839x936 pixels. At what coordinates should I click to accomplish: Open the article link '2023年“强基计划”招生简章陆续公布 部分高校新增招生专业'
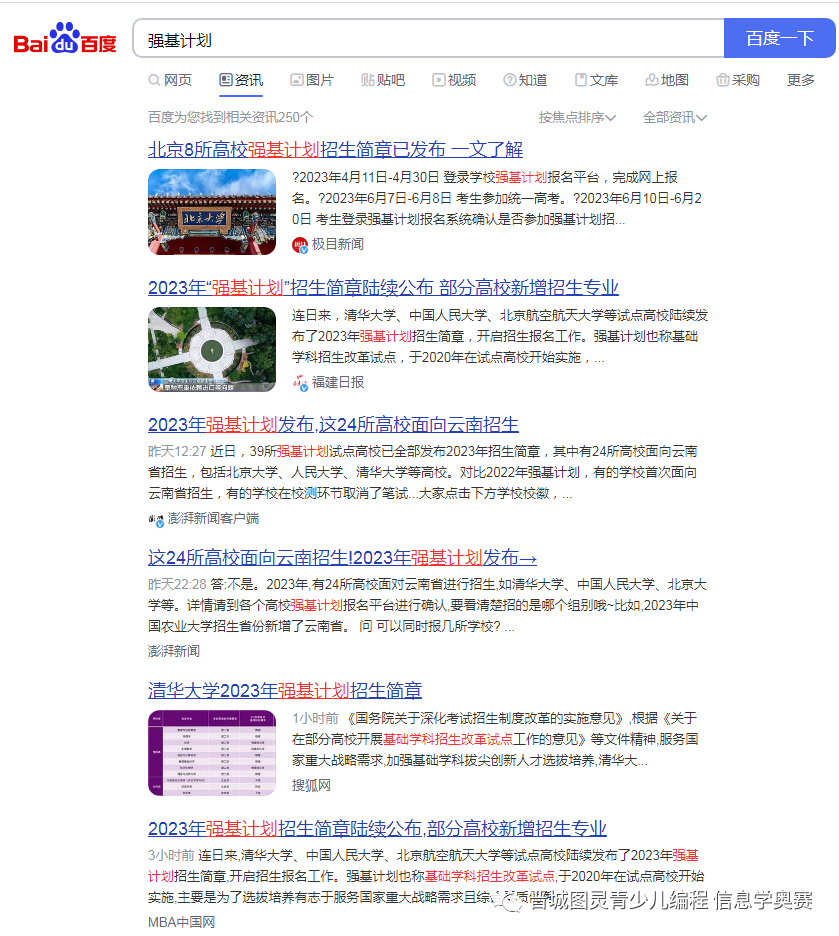[383, 288]
